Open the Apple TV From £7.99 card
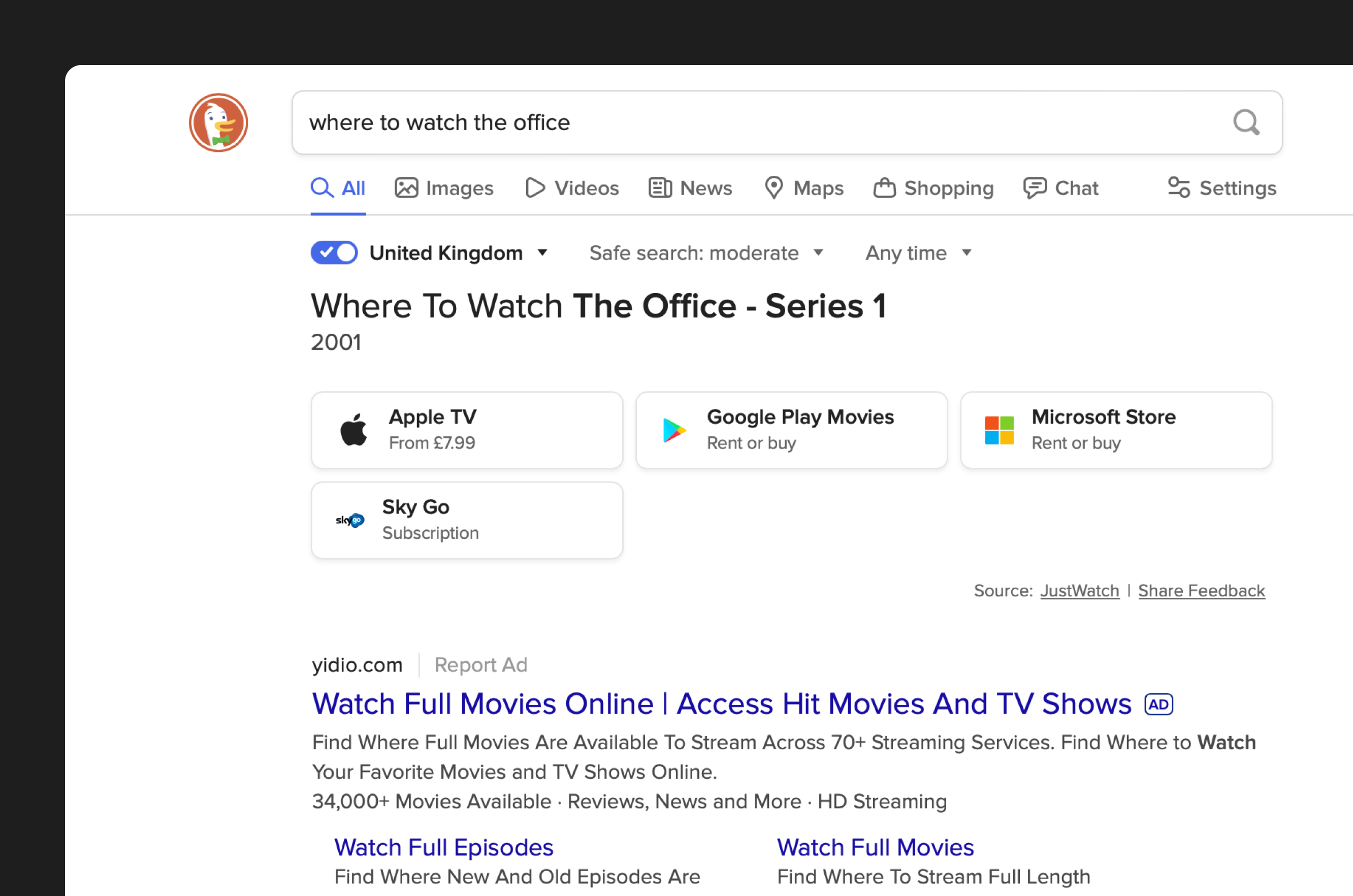This screenshot has width=1353, height=896. 467,430
